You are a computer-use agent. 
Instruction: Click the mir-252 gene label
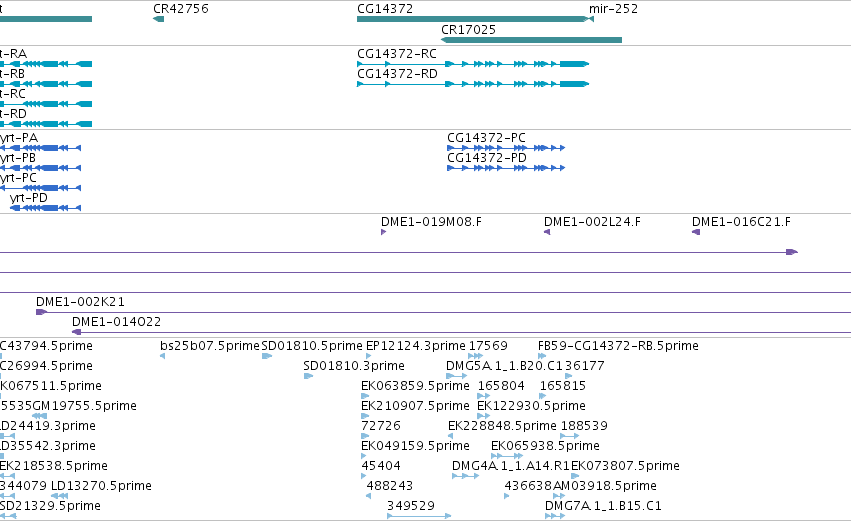pos(613,9)
